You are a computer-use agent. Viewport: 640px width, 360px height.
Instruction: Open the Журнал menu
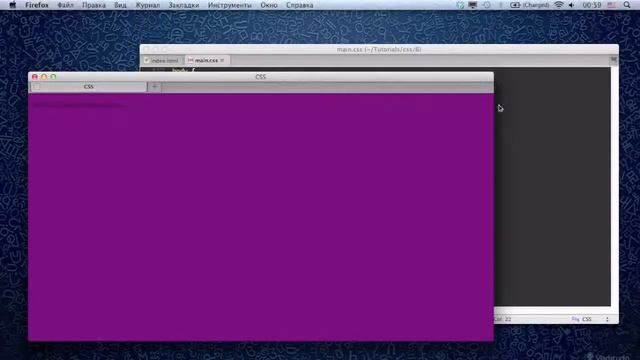[x=148, y=5]
